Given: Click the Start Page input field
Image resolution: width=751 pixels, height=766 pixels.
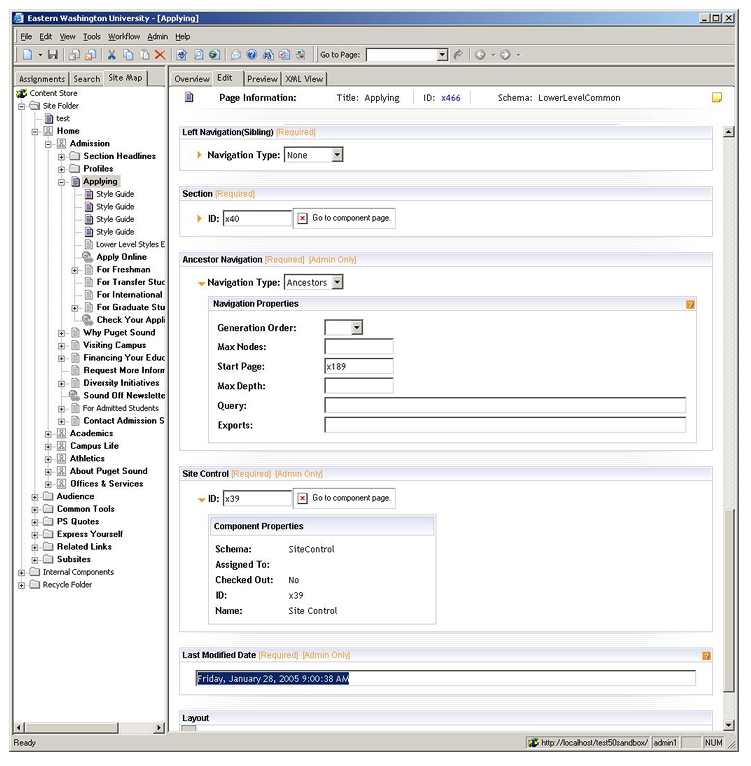Looking at the screenshot, I should (359, 366).
